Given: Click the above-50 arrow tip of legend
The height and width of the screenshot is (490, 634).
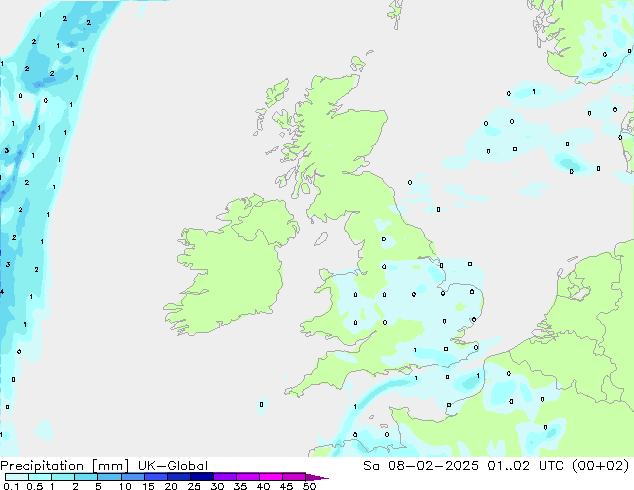Looking at the screenshot, I should click(x=317, y=477).
